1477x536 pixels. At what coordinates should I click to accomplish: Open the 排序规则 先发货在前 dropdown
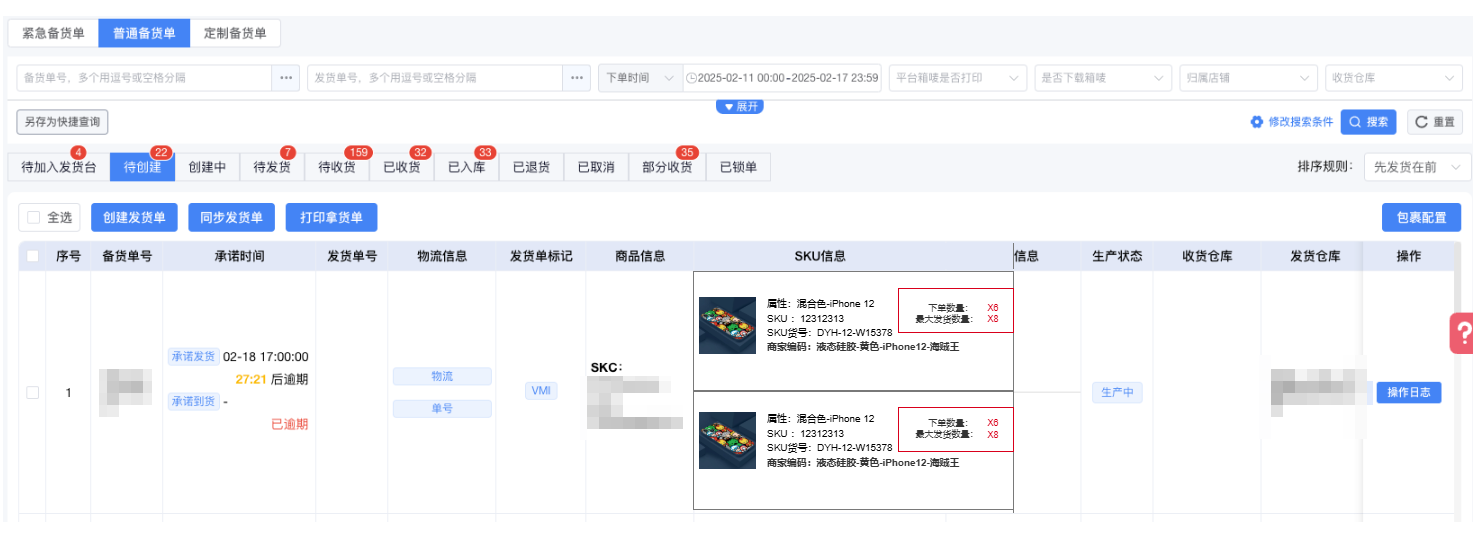[1417, 167]
